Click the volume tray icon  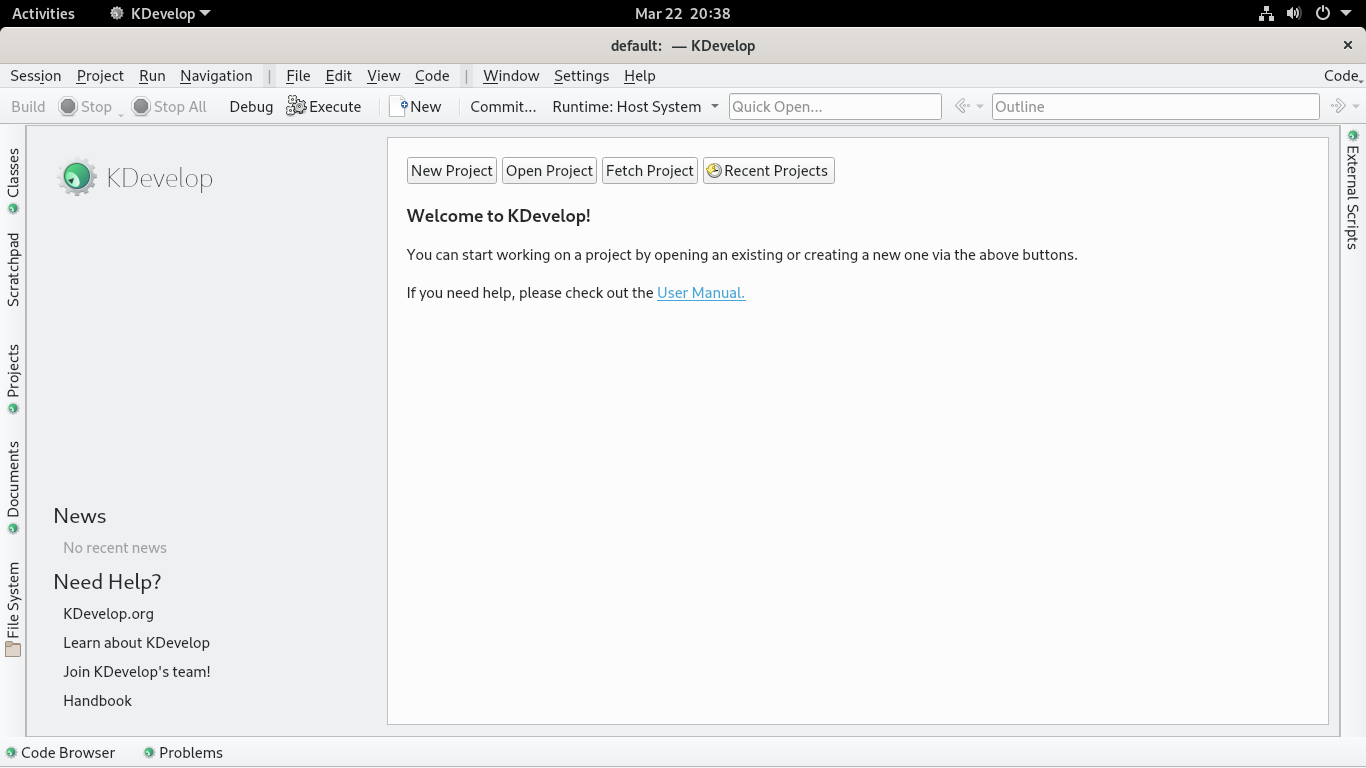[x=1294, y=14]
